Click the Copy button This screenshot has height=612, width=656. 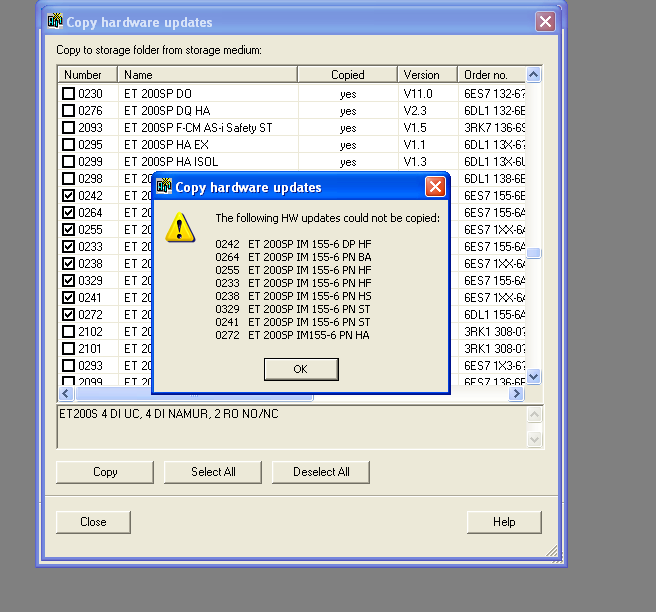(x=105, y=472)
